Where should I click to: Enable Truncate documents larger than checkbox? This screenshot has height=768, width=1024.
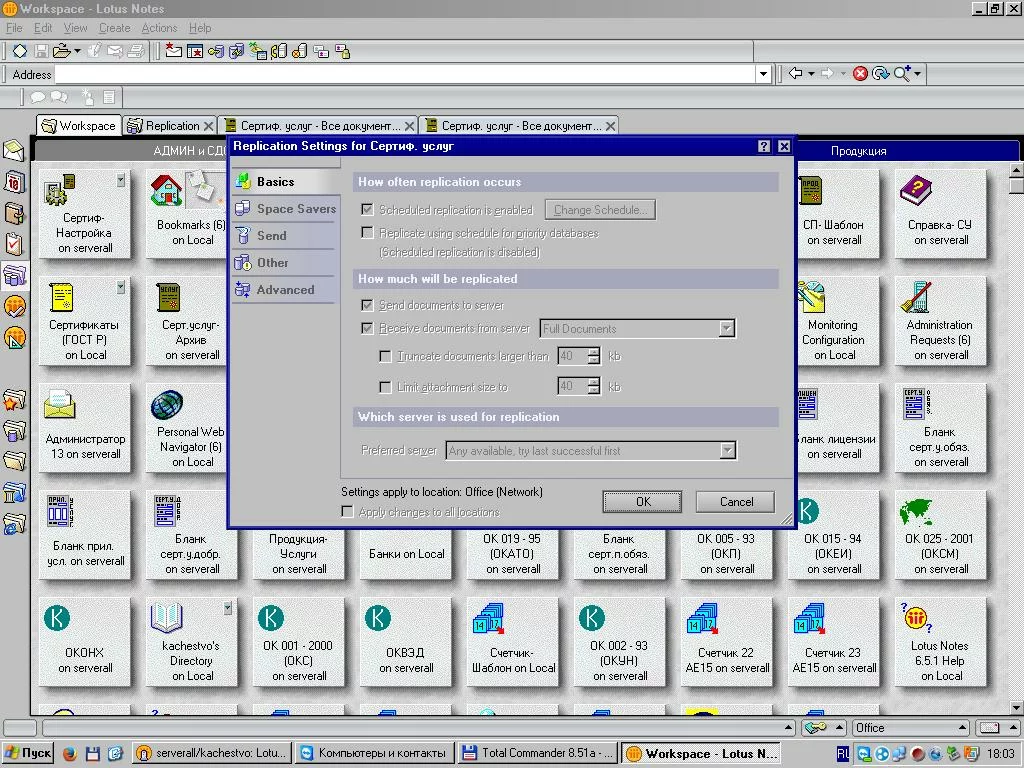(x=386, y=357)
